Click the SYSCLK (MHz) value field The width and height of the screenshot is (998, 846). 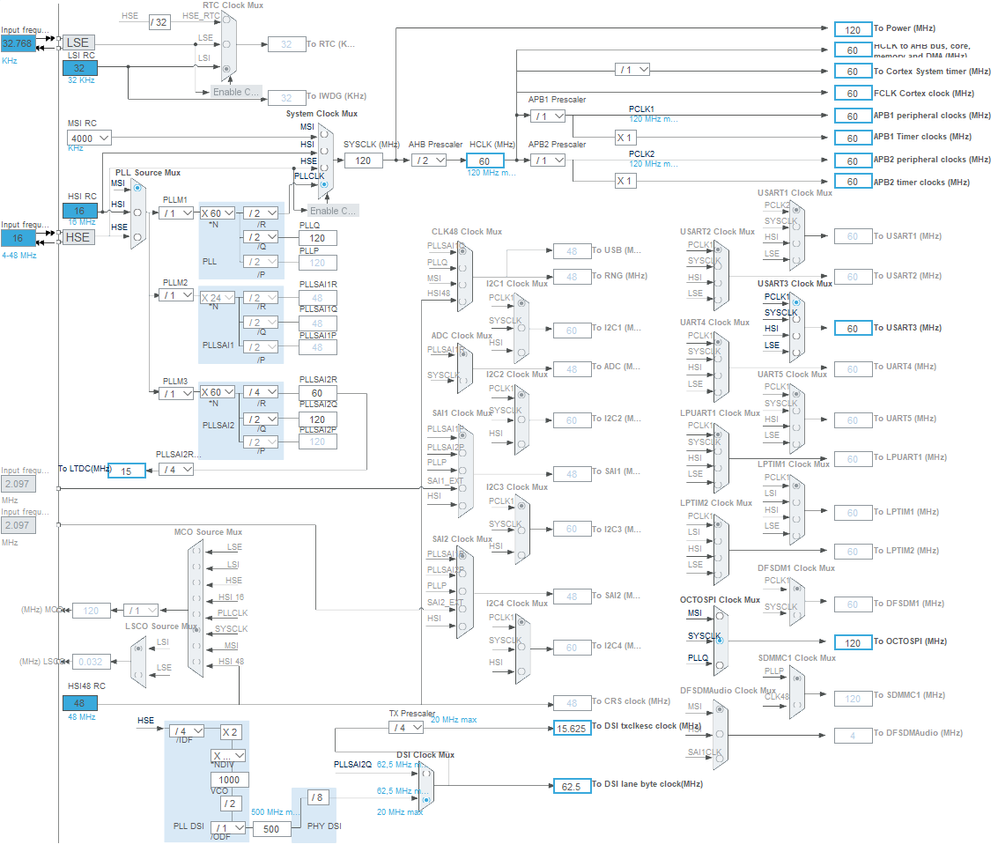click(363, 160)
